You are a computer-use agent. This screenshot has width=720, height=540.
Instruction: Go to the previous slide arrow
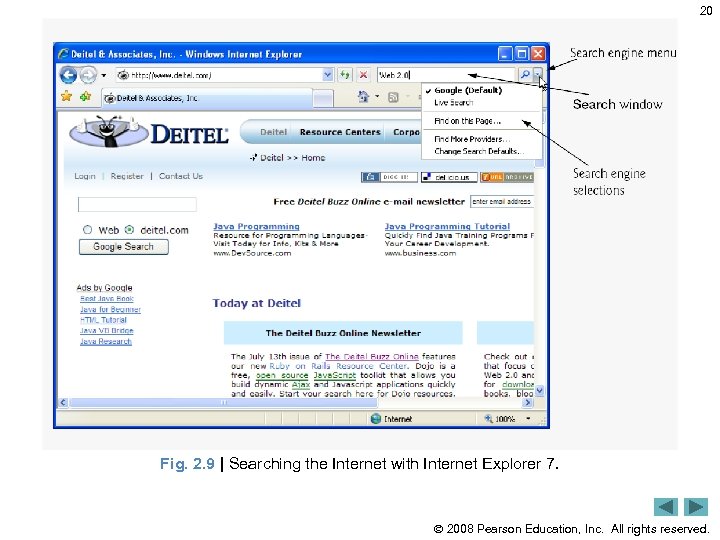point(665,507)
